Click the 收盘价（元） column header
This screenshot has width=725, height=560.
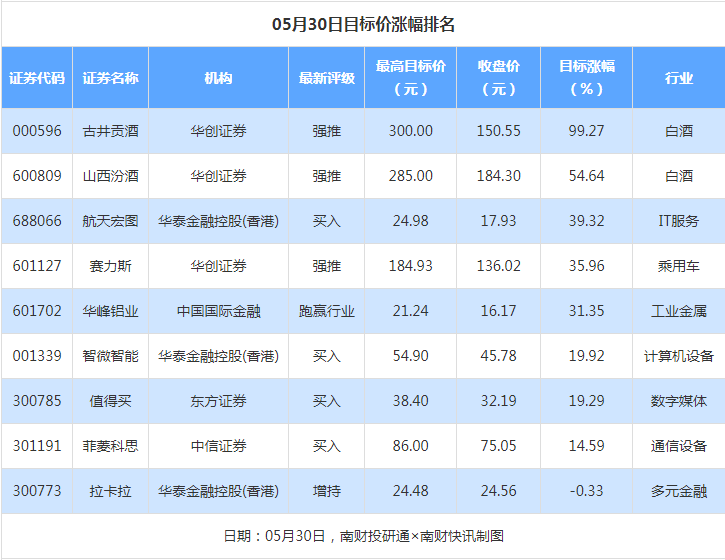click(x=498, y=77)
